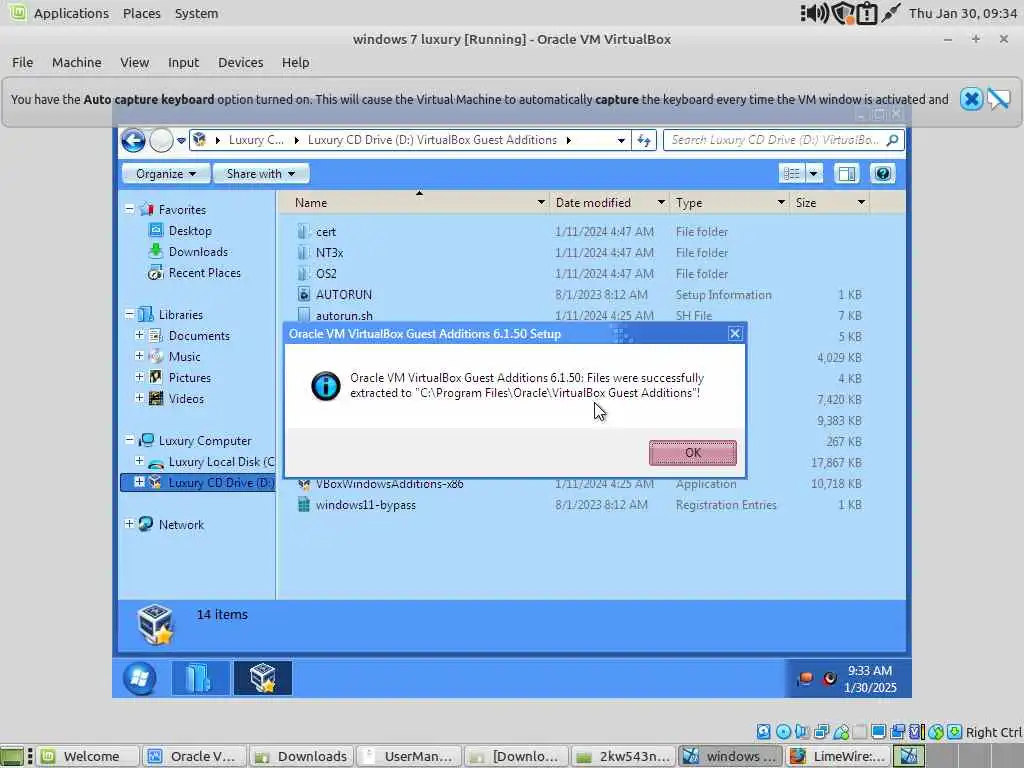Viewport: 1024px width, 768px height.
Task: Click the guest tray flag icon
Action: pos(805,679)
